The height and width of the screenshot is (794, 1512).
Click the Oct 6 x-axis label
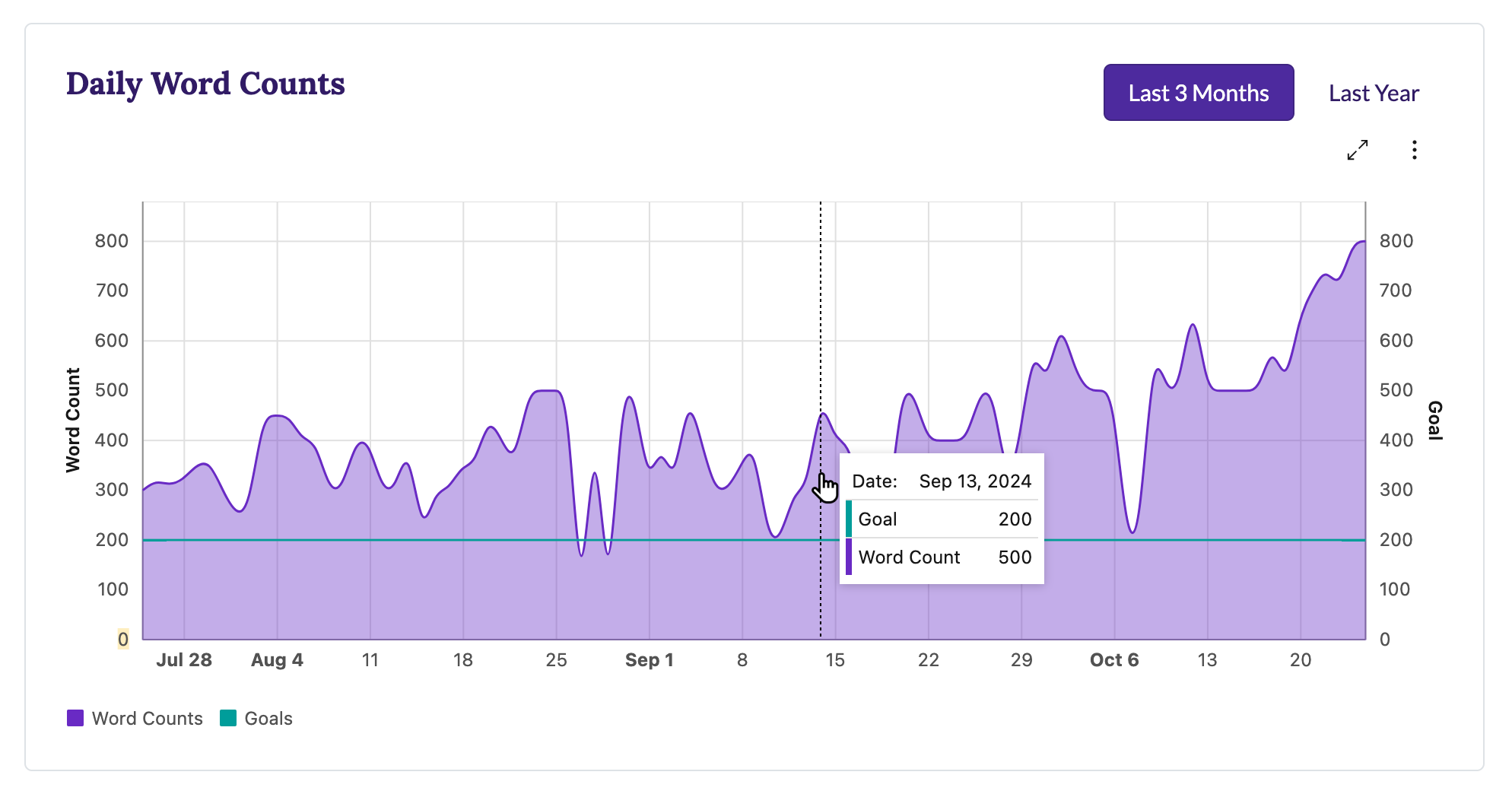pyautogui.click(x=1114, y=659)
